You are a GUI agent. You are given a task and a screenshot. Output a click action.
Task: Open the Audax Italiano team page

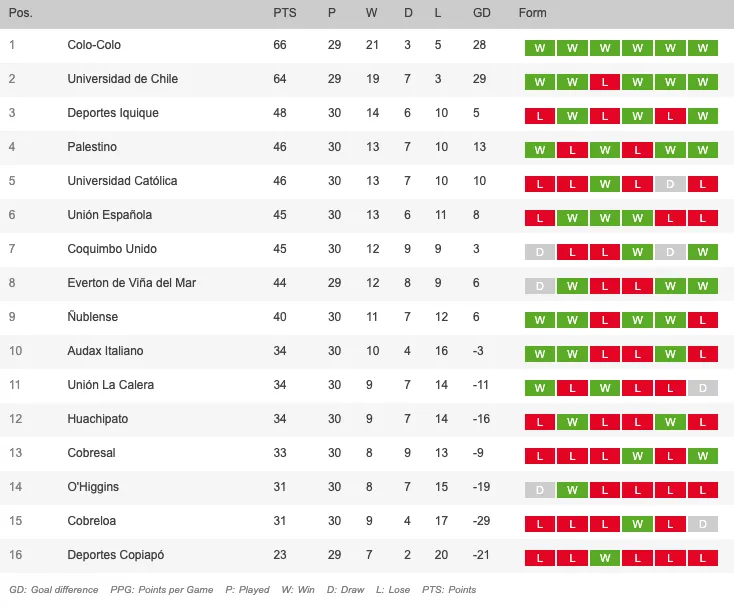[x=105, y=351]
